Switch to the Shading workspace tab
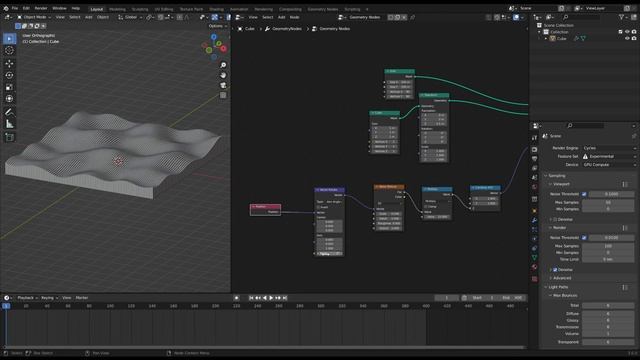 click(216, 9)
